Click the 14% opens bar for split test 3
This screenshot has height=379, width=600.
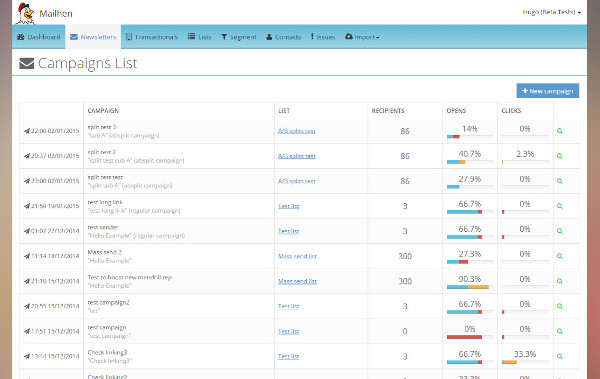[x=470, y=137]
